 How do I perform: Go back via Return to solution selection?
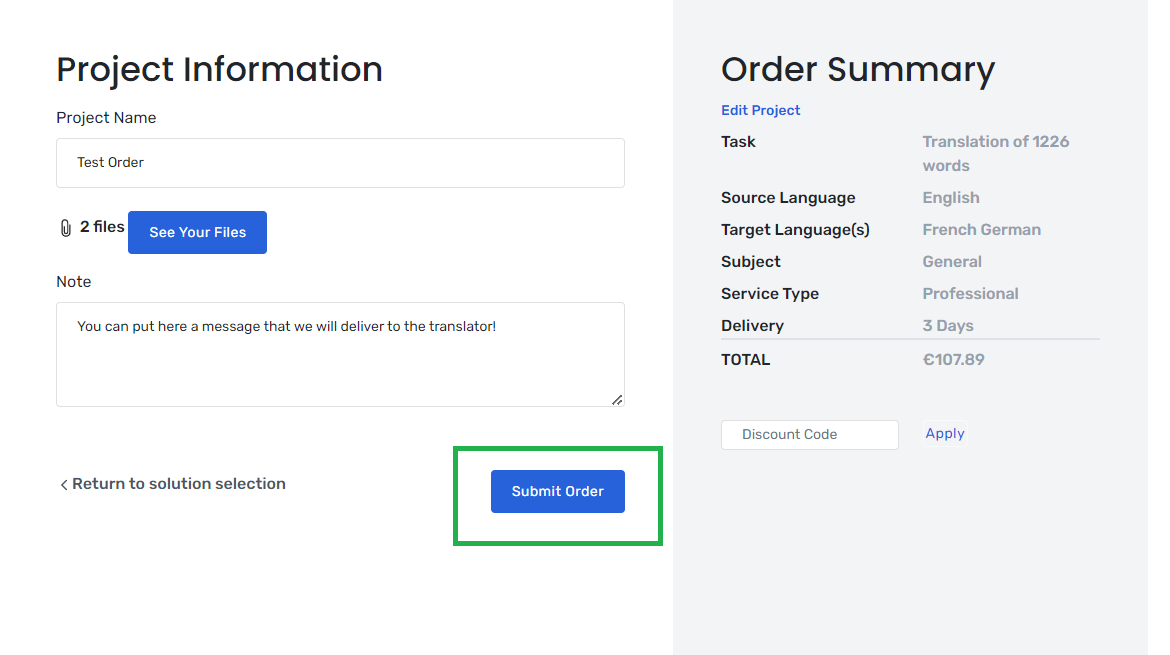[178, 483]
